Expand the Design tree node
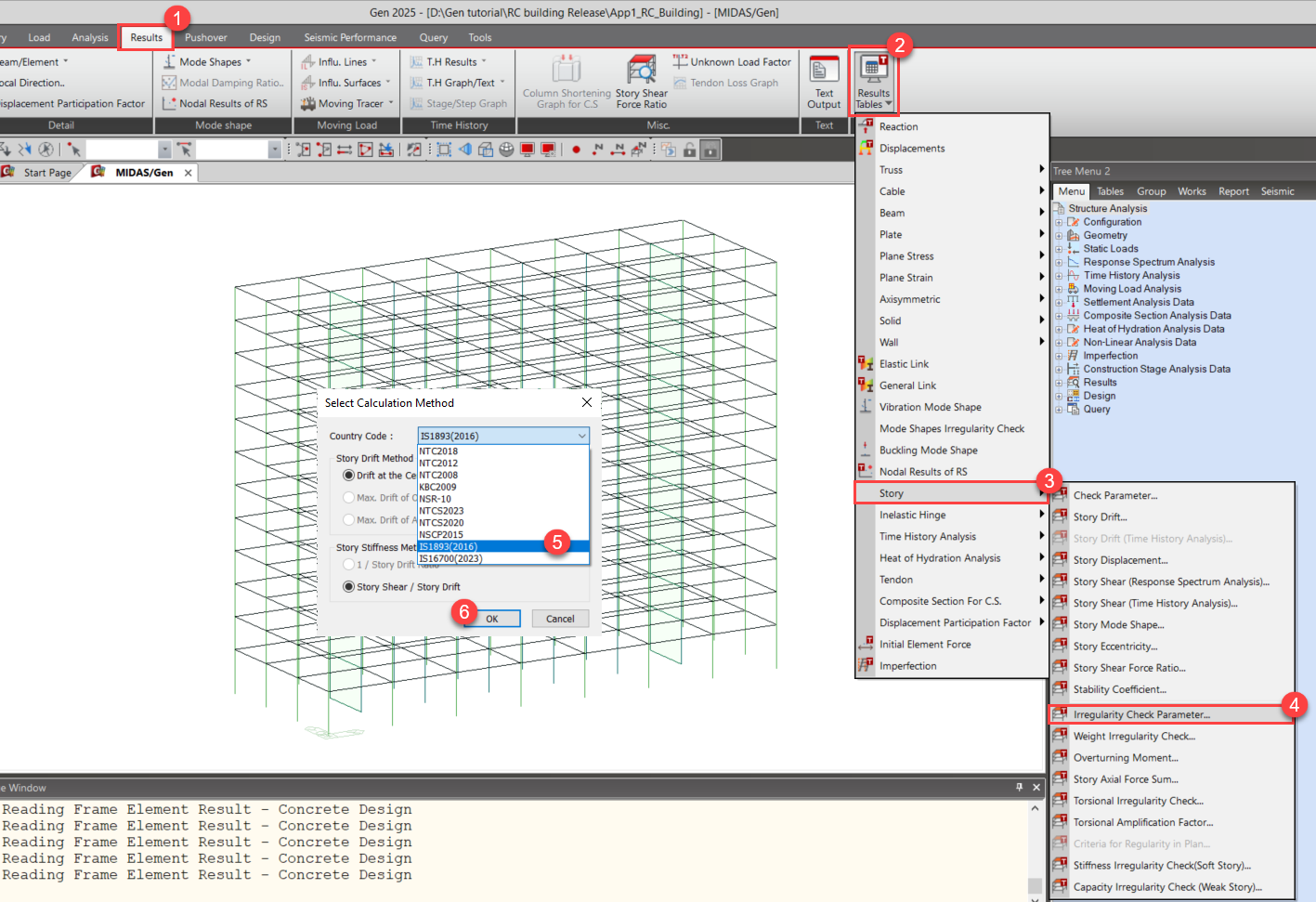 [x=1059, y=396]
